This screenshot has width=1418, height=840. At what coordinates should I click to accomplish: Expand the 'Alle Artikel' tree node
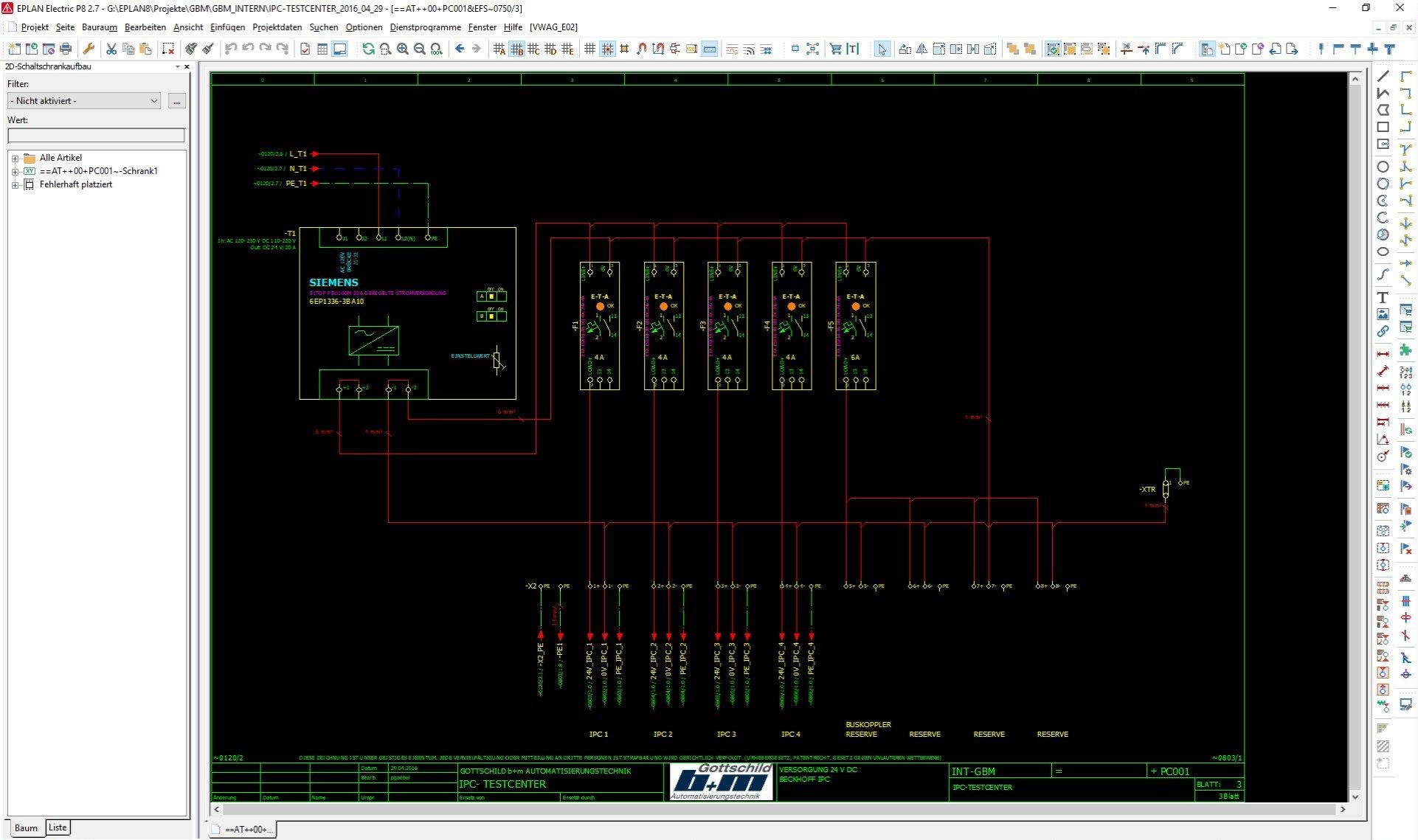(15, 159)
